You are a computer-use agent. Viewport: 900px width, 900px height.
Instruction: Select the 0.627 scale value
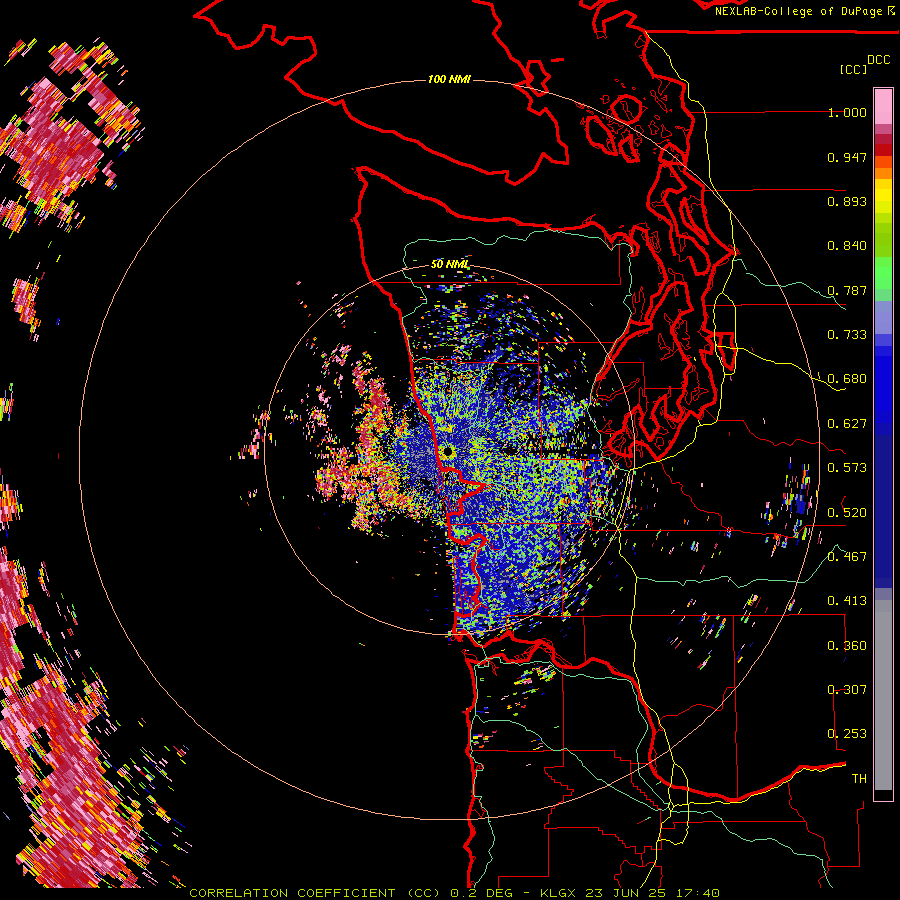tap(847, 424)
